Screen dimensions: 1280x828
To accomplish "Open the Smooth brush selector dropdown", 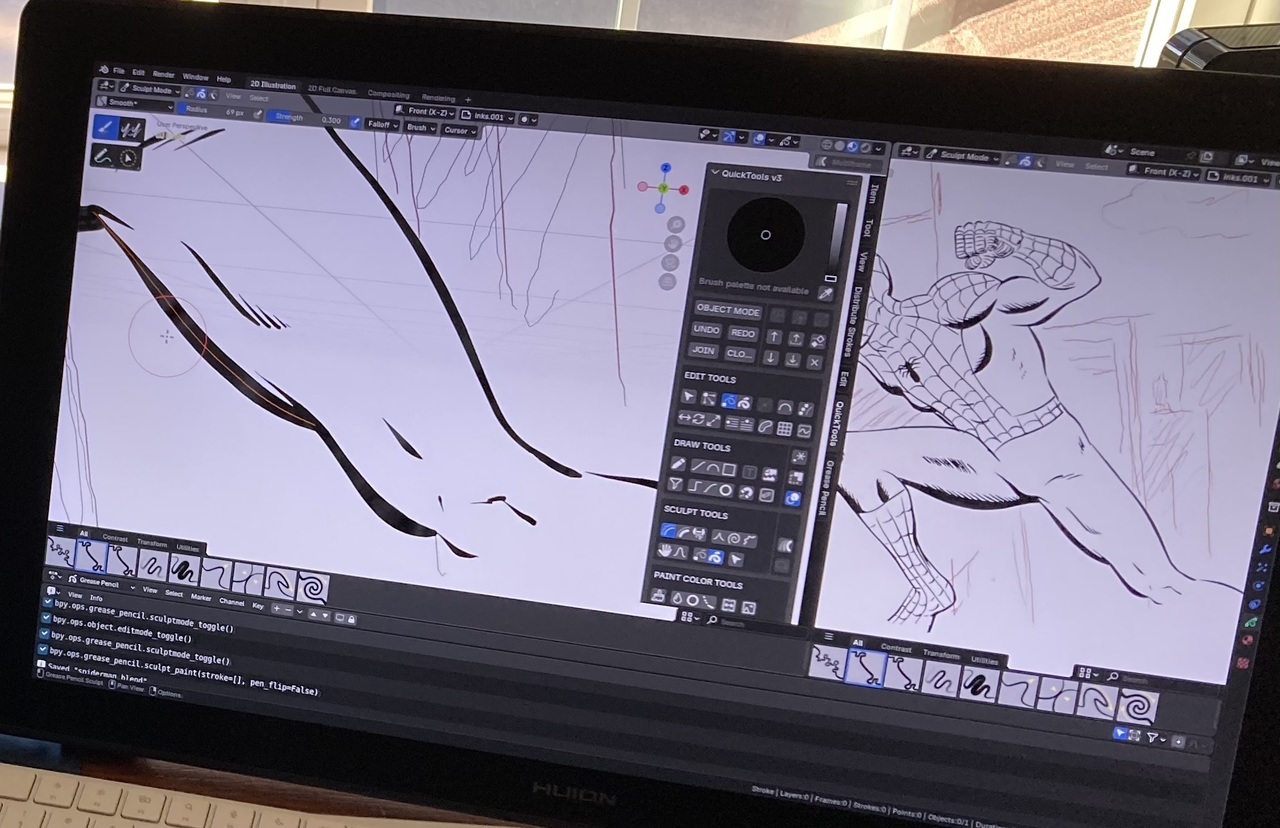I will (x=135, y=103).
